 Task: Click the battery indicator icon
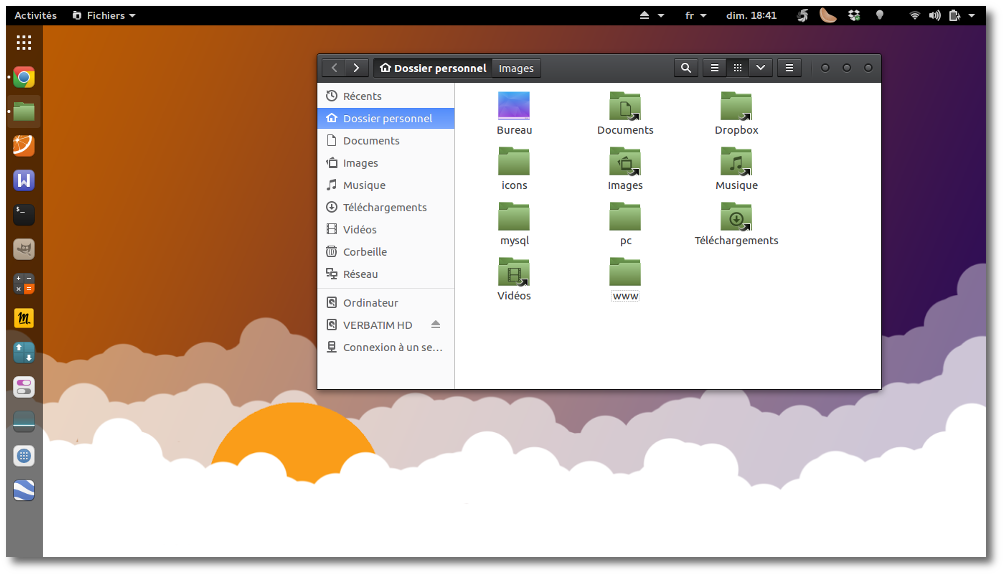[x=954, y=15]
